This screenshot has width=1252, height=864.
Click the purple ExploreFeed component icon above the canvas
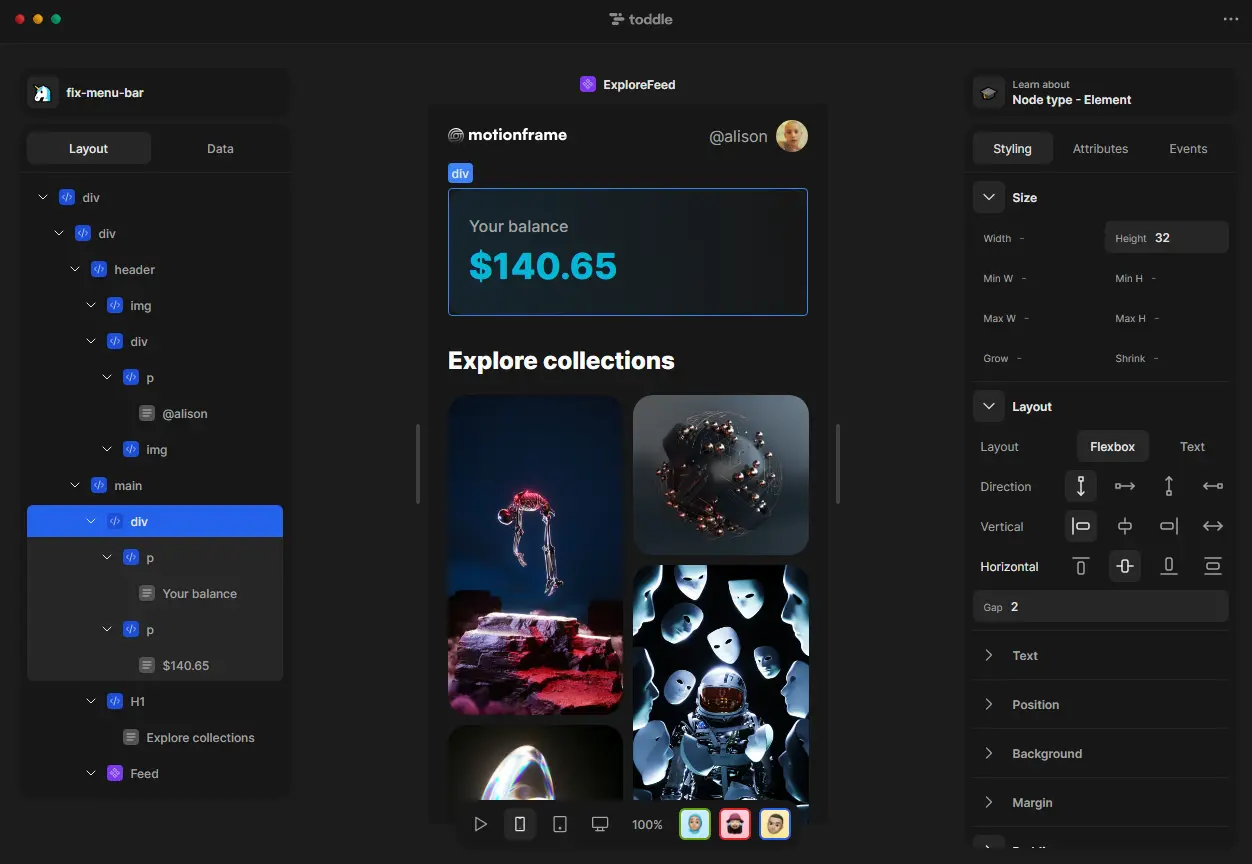coord(588,85)
